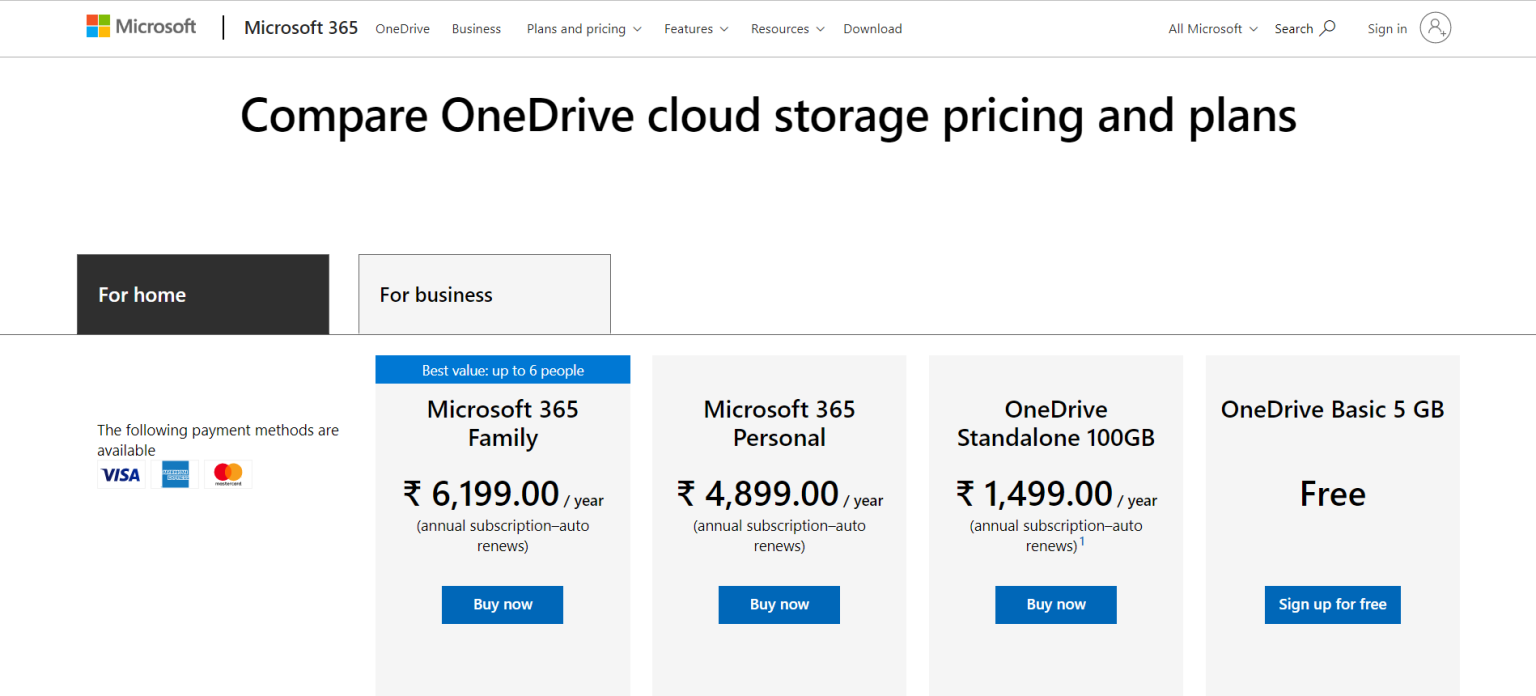Click the Sign in account avatar icon

coord(1435,28)
